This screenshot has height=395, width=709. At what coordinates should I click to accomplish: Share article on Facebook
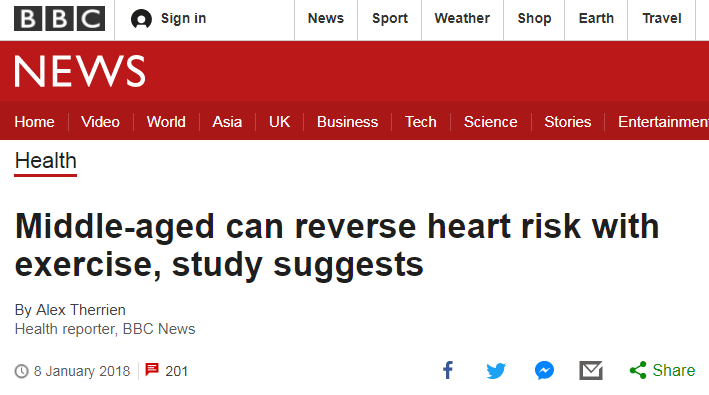coord(448,370)
